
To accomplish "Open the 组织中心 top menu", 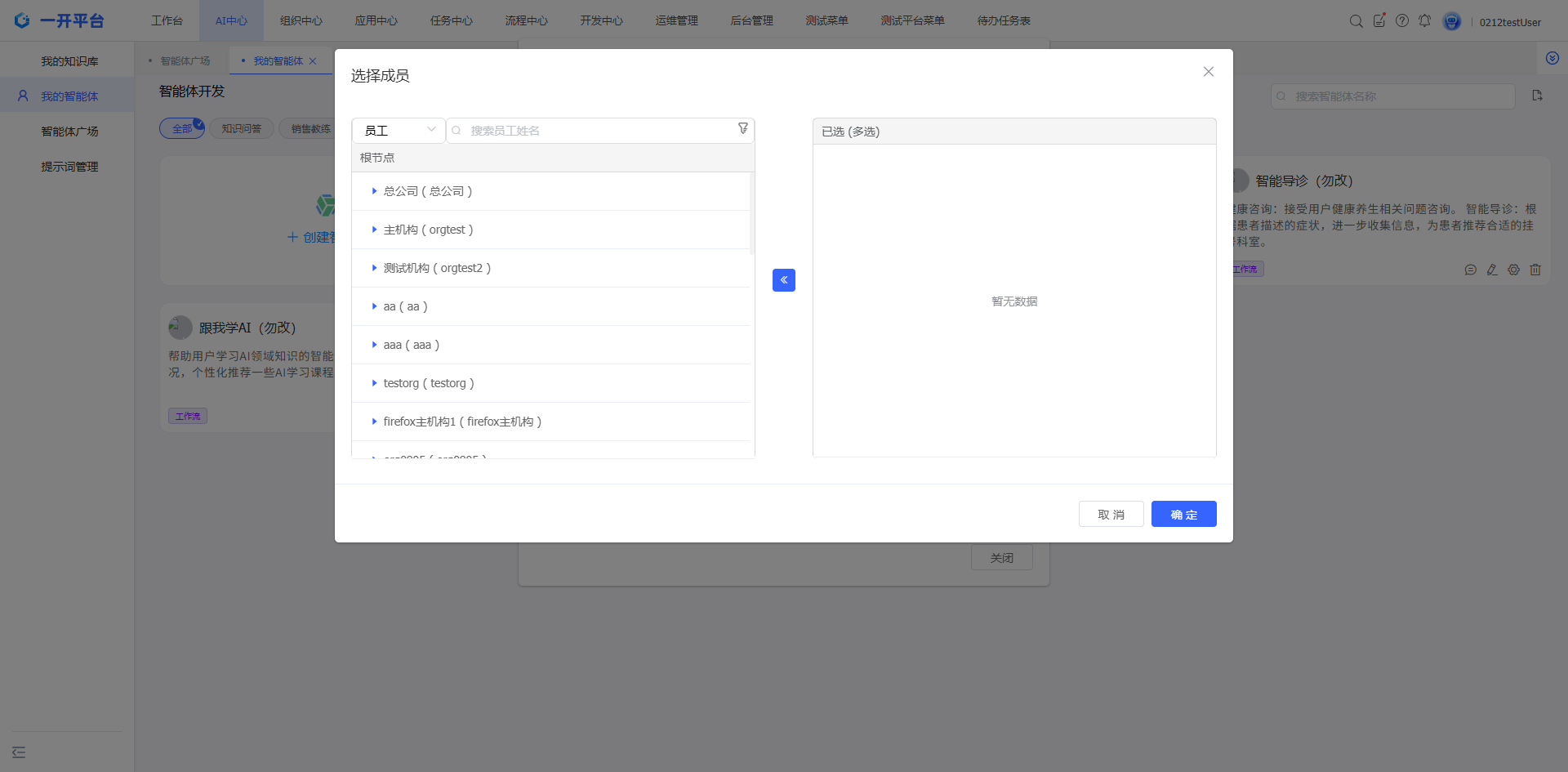I will [x=301, y=21].
